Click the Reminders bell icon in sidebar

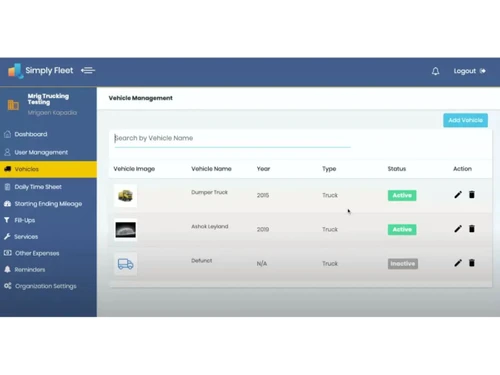coord(7,269)
